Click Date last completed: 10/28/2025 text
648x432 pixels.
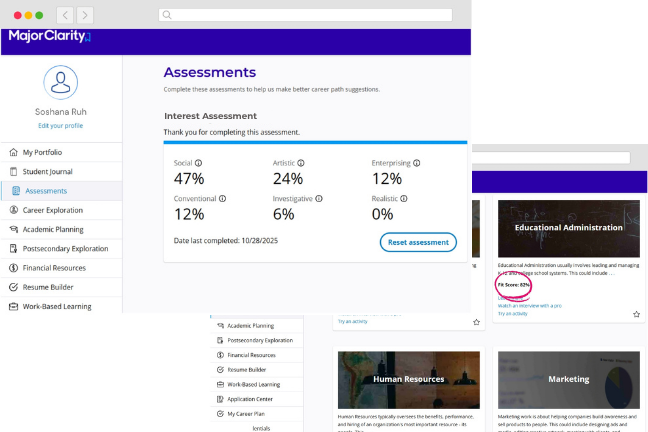(226, 241)
